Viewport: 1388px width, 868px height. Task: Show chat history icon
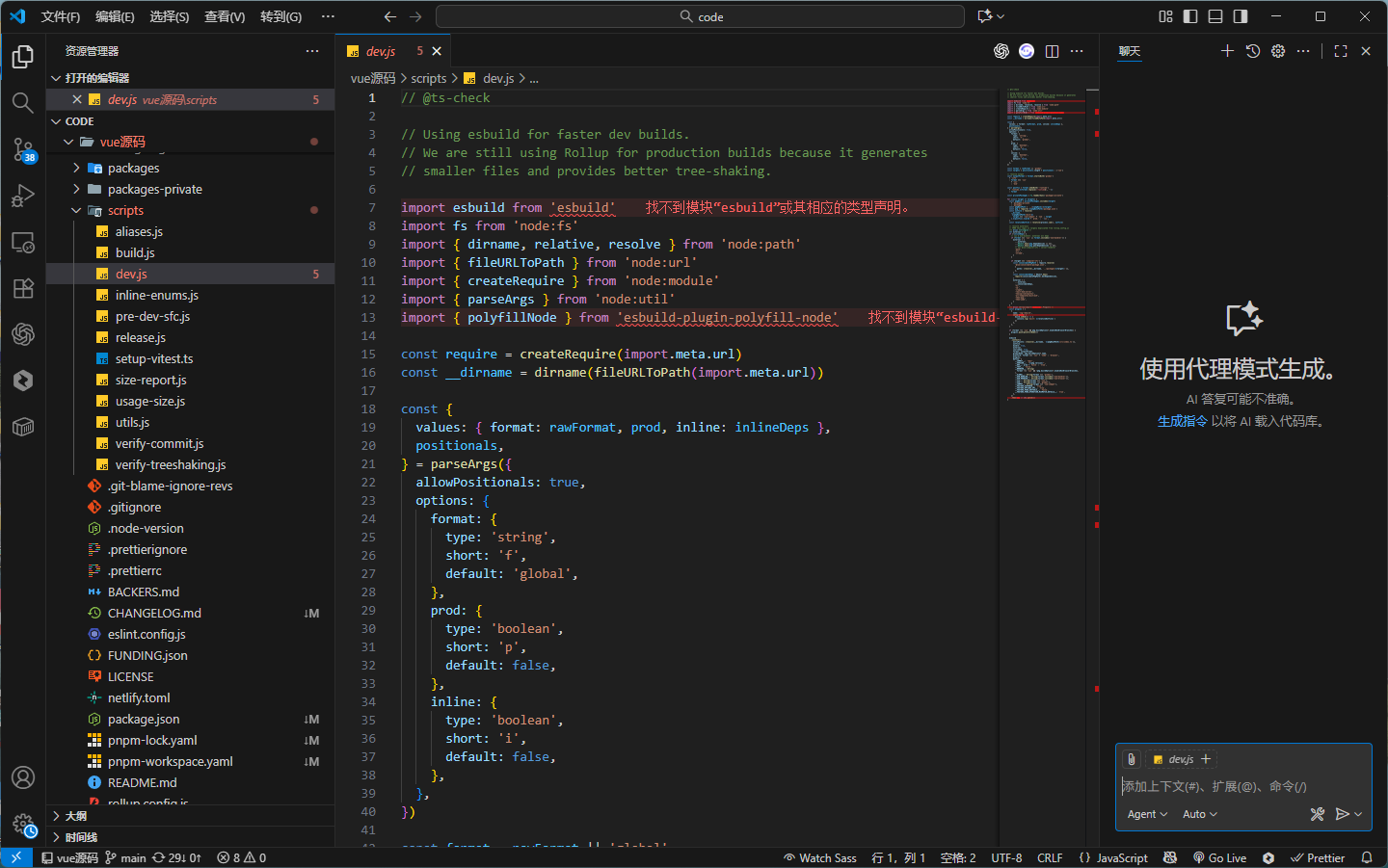tap(1253, 51)
